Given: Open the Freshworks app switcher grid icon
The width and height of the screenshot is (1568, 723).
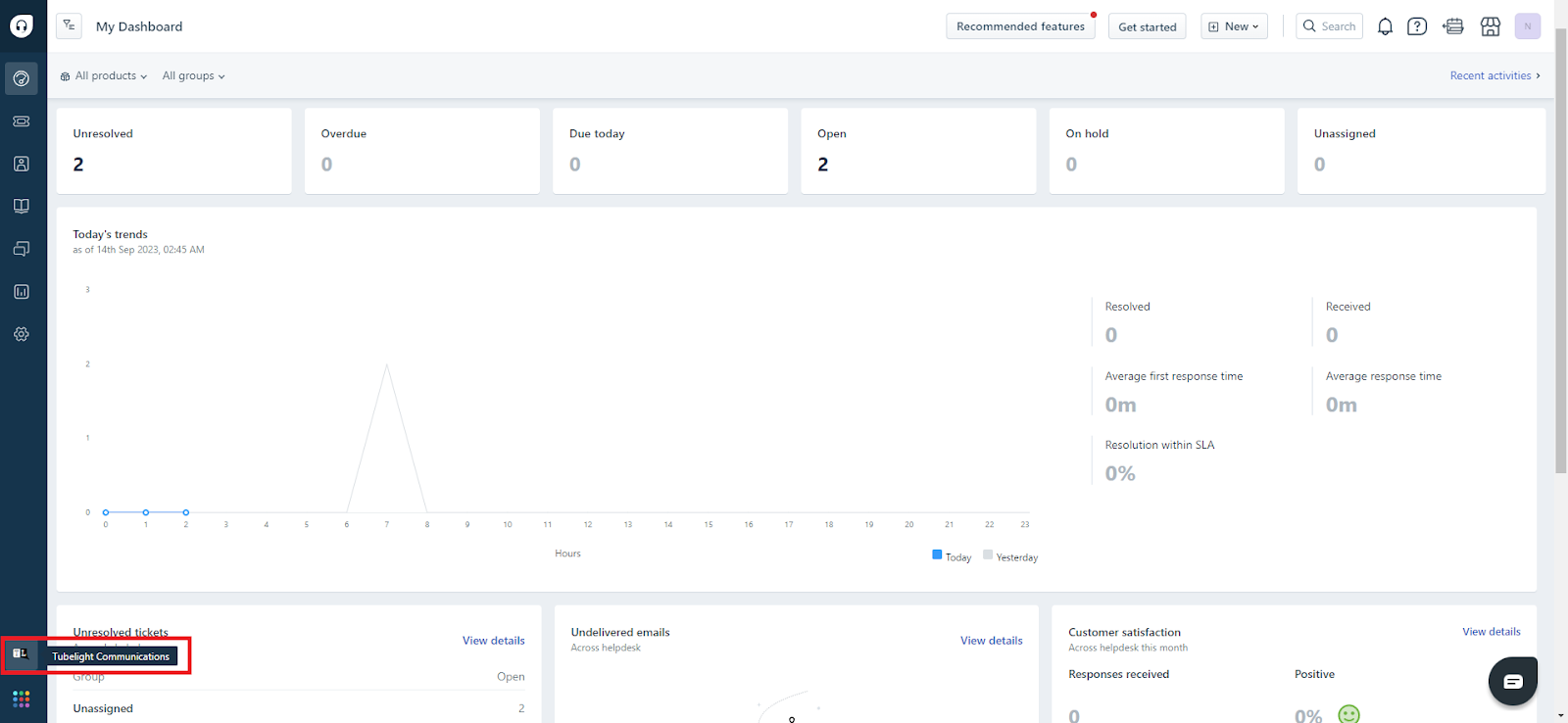Looking at the screenshot, I should pyautogui.click(x=22, y=699).
